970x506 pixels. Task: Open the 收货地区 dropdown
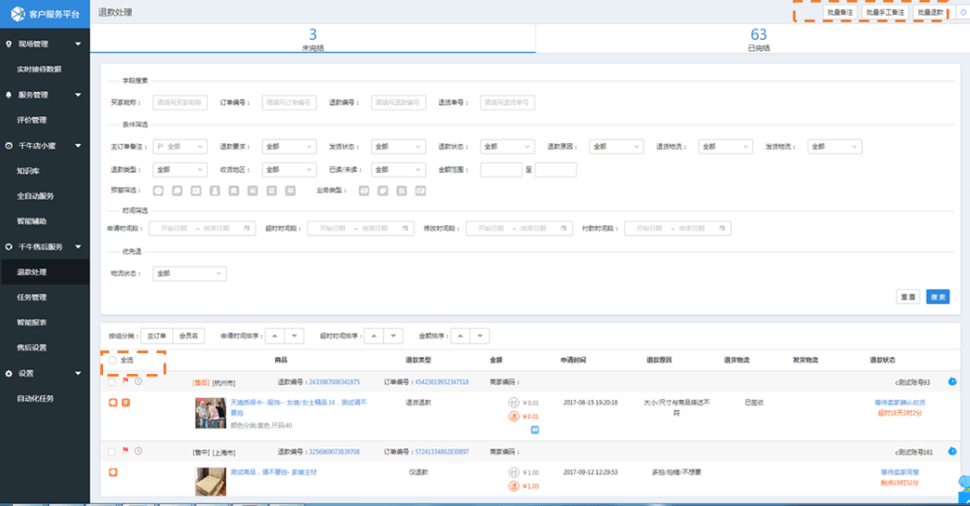coord(289,169)
